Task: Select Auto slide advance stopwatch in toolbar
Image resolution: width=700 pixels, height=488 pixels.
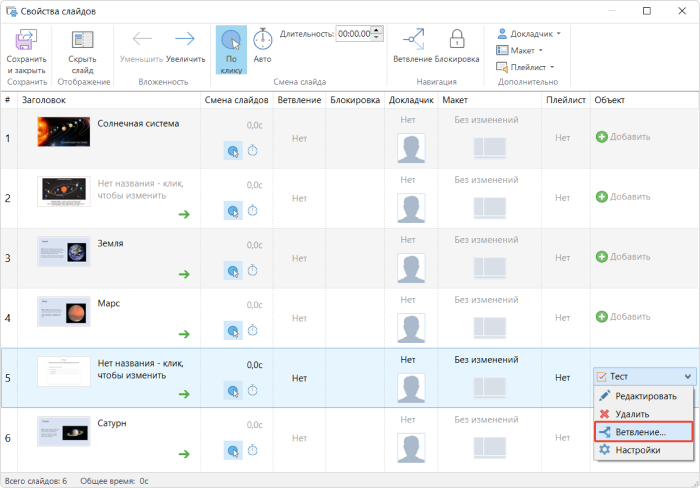Action: tap(262, 39)
